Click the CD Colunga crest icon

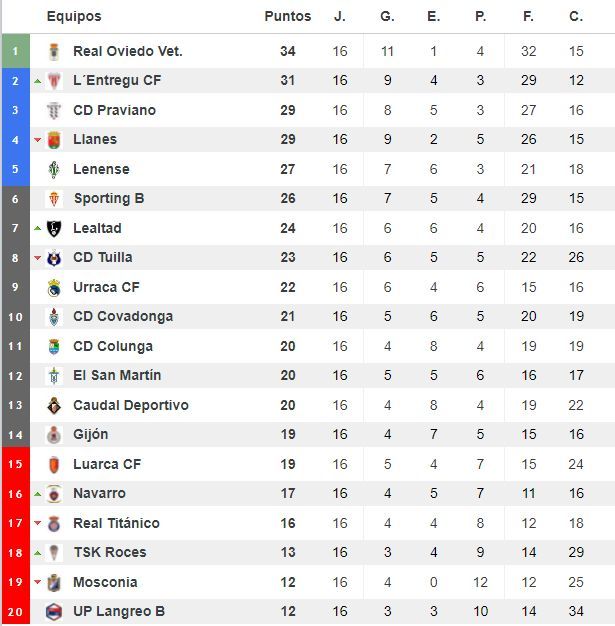(x=54, y=346)
